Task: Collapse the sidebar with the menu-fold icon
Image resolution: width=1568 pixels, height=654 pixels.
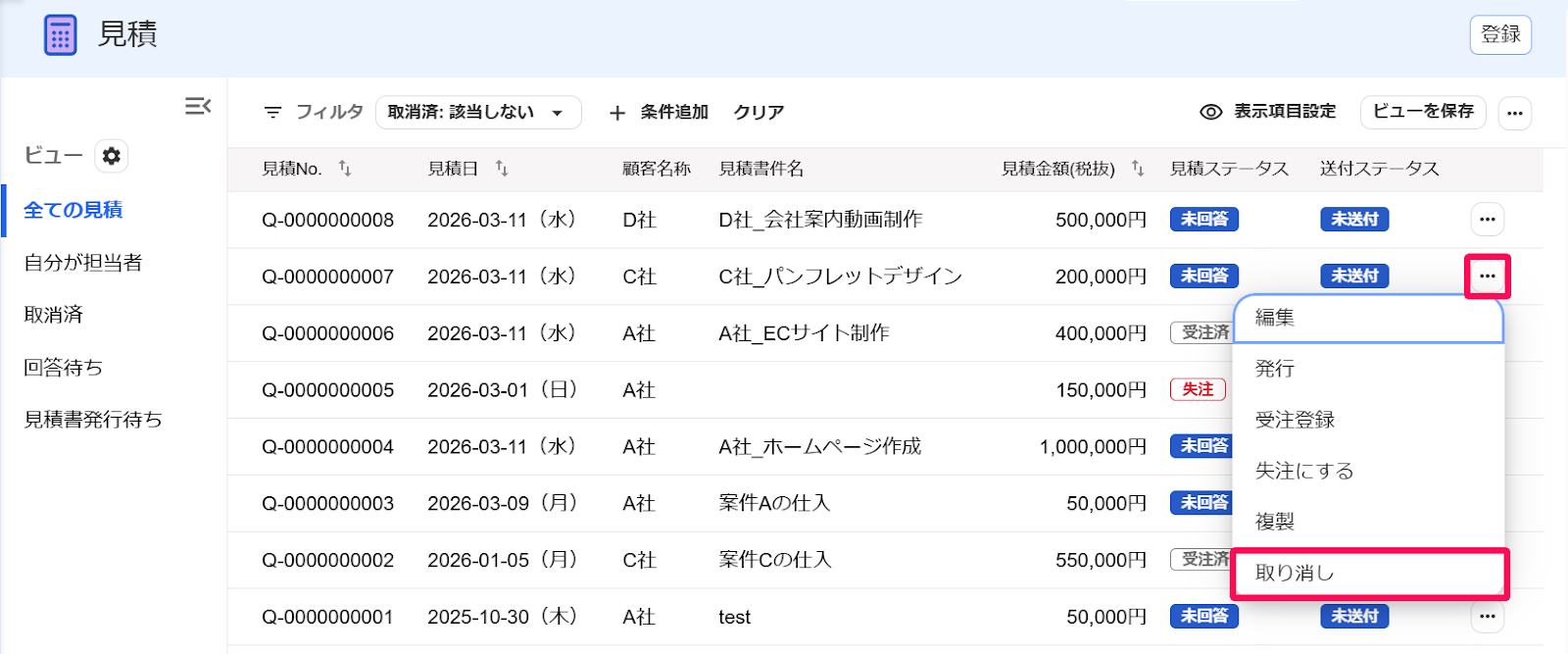Action: [x=198, y=106]
